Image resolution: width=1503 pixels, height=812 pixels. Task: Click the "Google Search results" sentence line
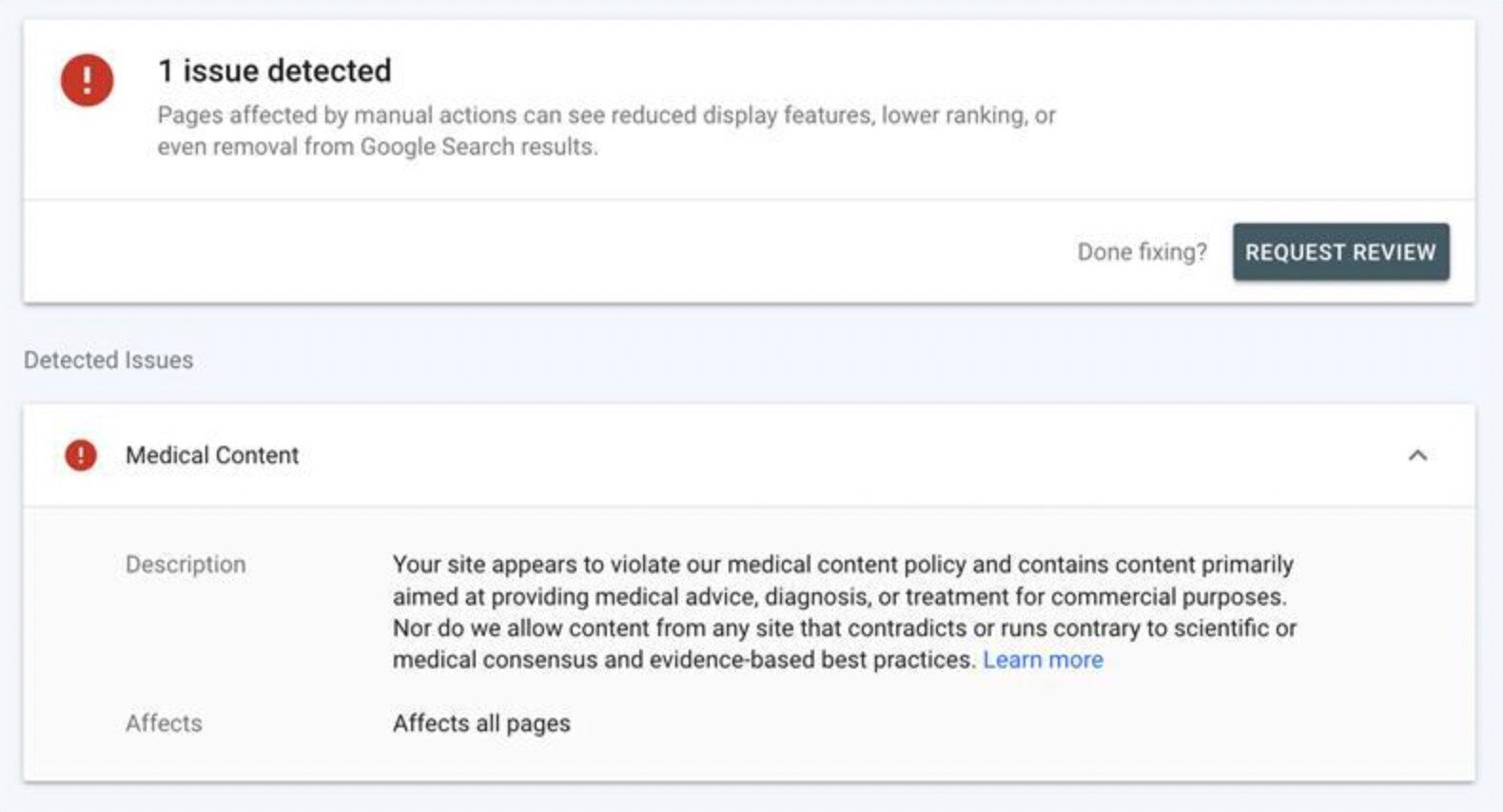pyautogui.click(x=378, y=147)
